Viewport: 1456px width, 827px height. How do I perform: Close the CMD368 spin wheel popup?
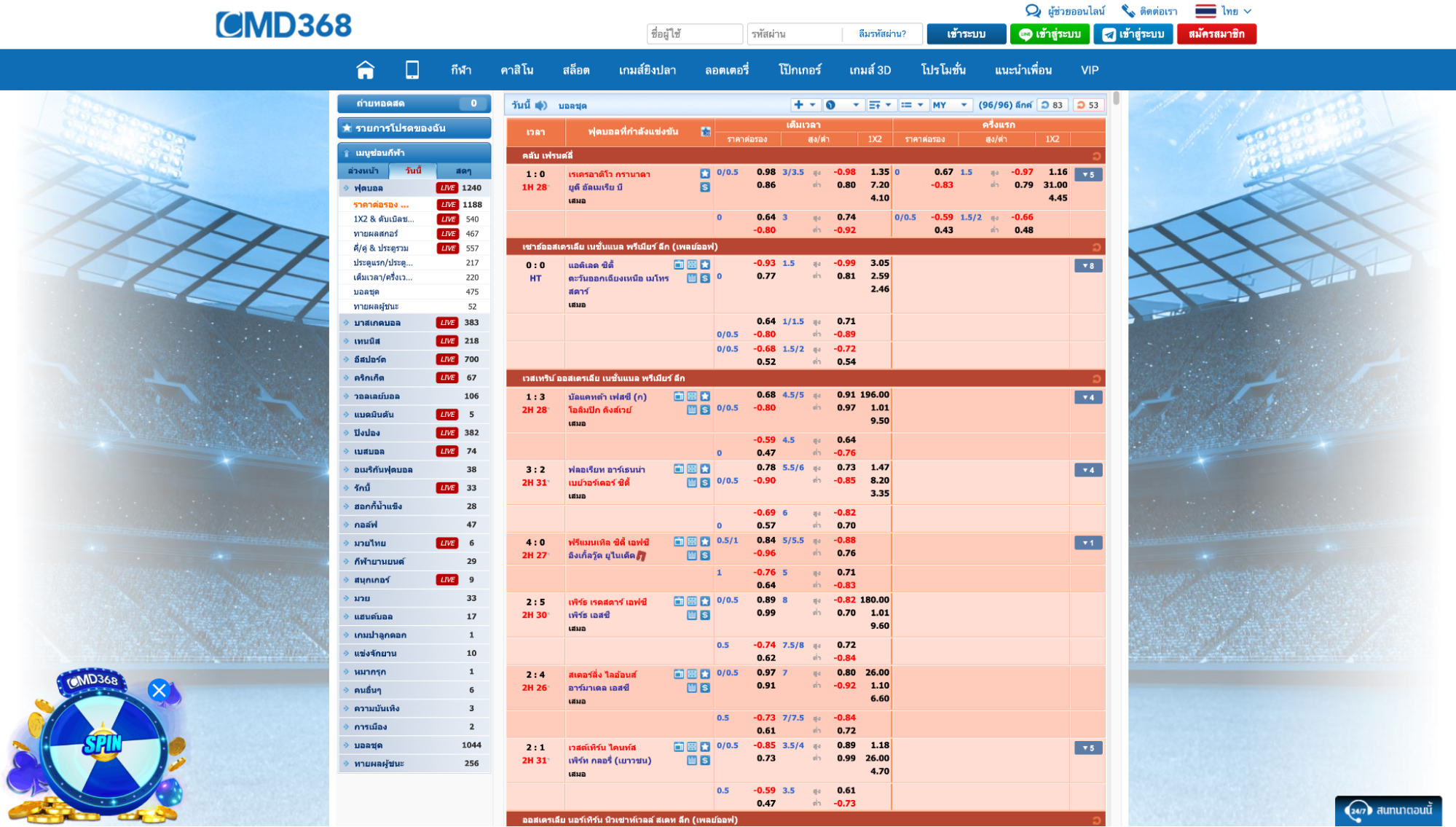(x=159, y=690)
